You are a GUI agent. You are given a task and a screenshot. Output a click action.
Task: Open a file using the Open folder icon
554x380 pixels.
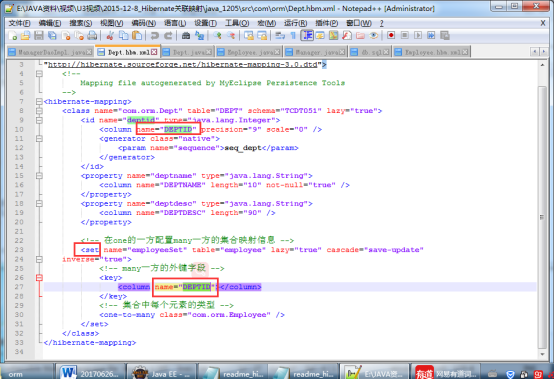[25, 35]
